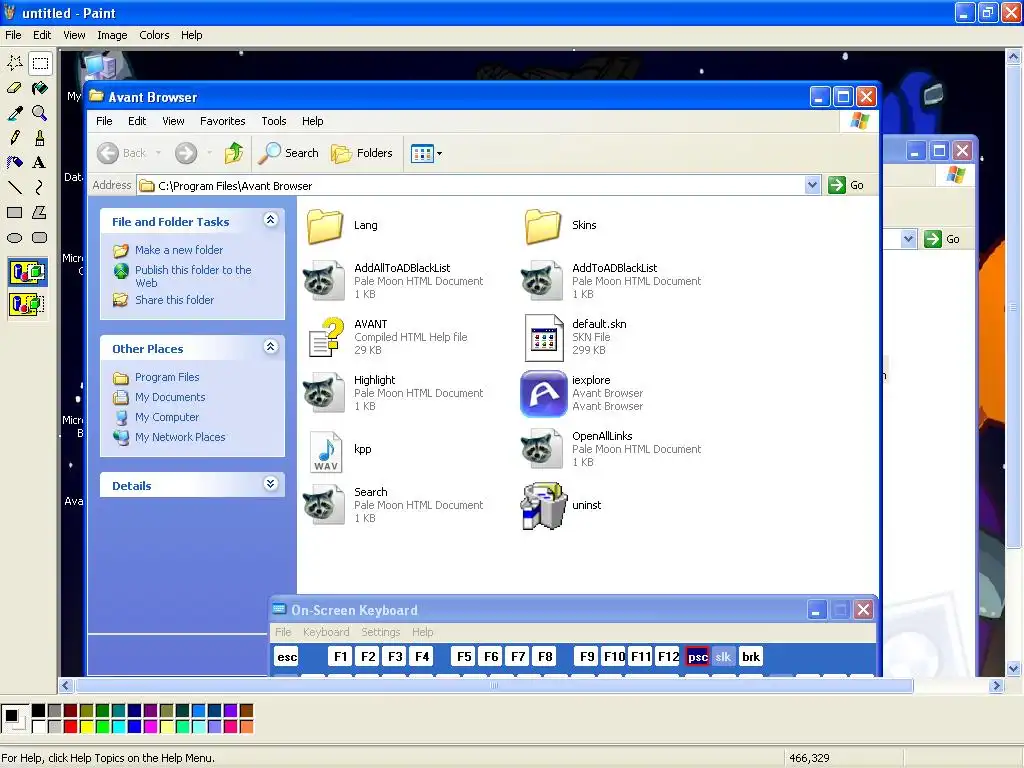This screenshot has width=1024, height=768.
Task: Toggle the slk key on On-Screen Keyboard
Action: point(724,657)
